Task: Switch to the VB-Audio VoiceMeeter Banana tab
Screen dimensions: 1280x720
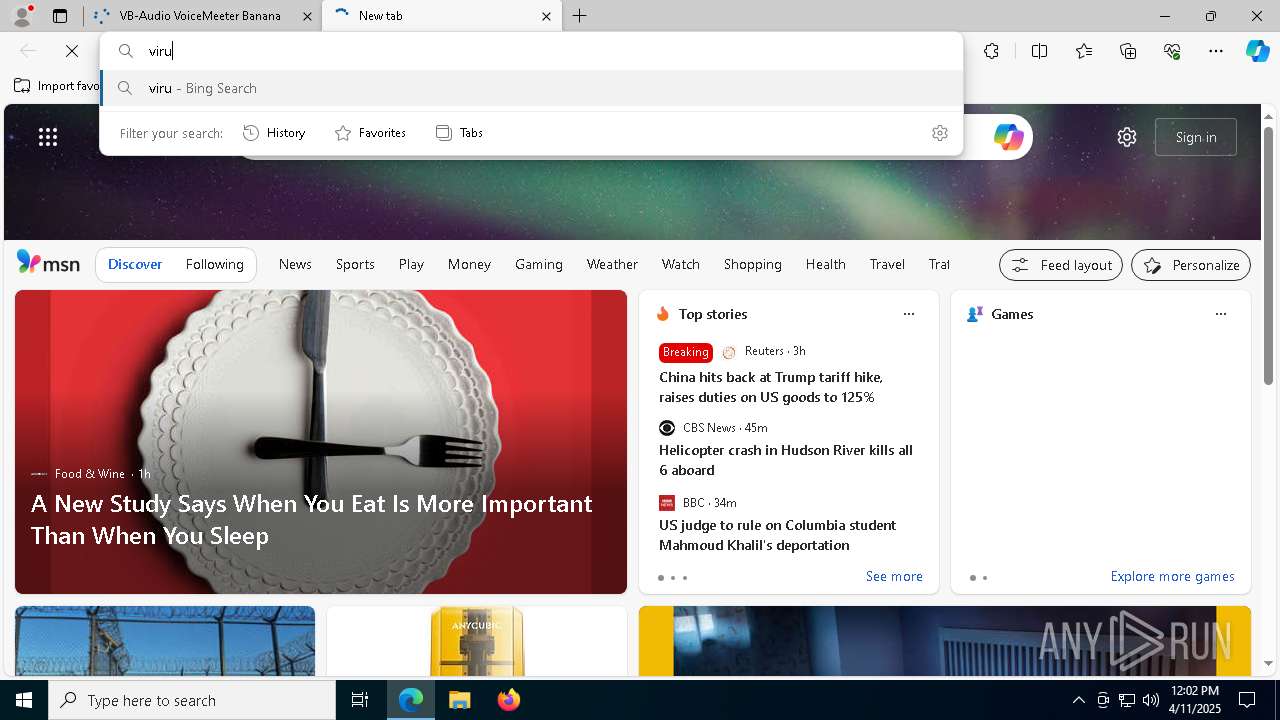Action: point(201,16)
